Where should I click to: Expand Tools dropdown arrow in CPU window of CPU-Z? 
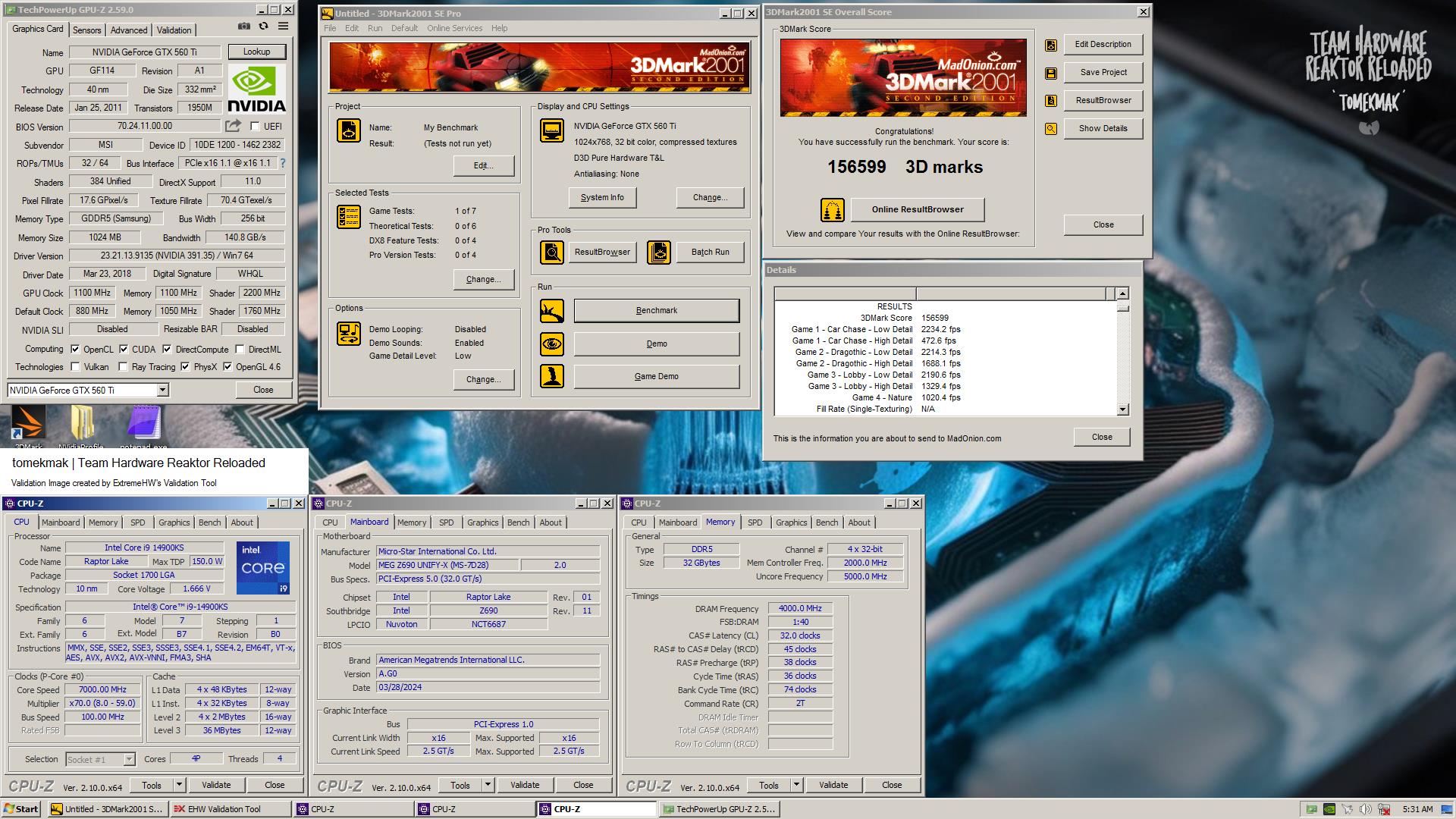[x=180, y=786]
